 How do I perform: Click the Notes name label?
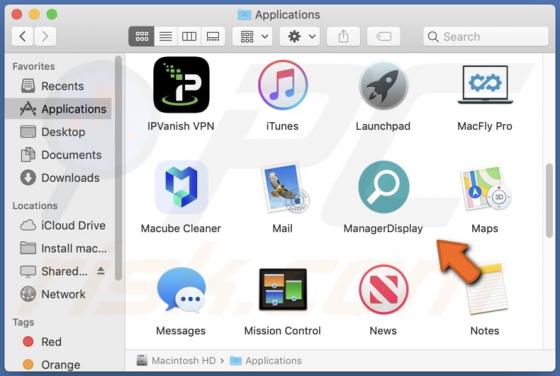click(x=485, y=331)
